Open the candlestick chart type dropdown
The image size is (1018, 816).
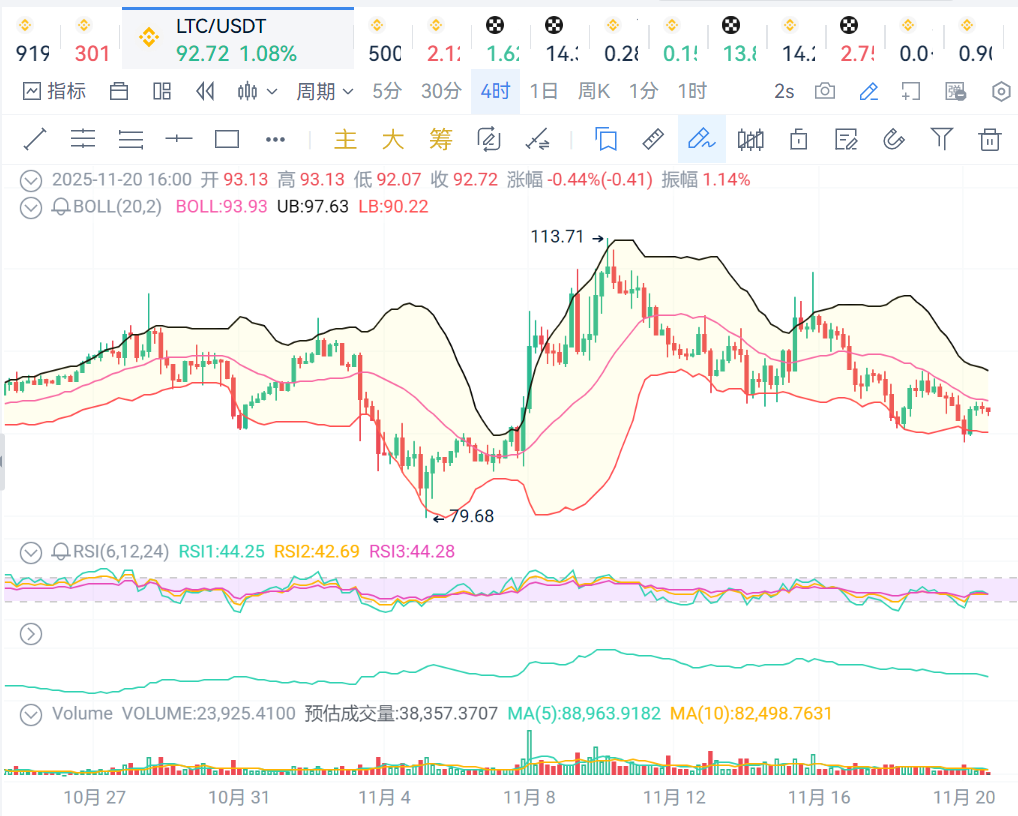pos(256,92)
